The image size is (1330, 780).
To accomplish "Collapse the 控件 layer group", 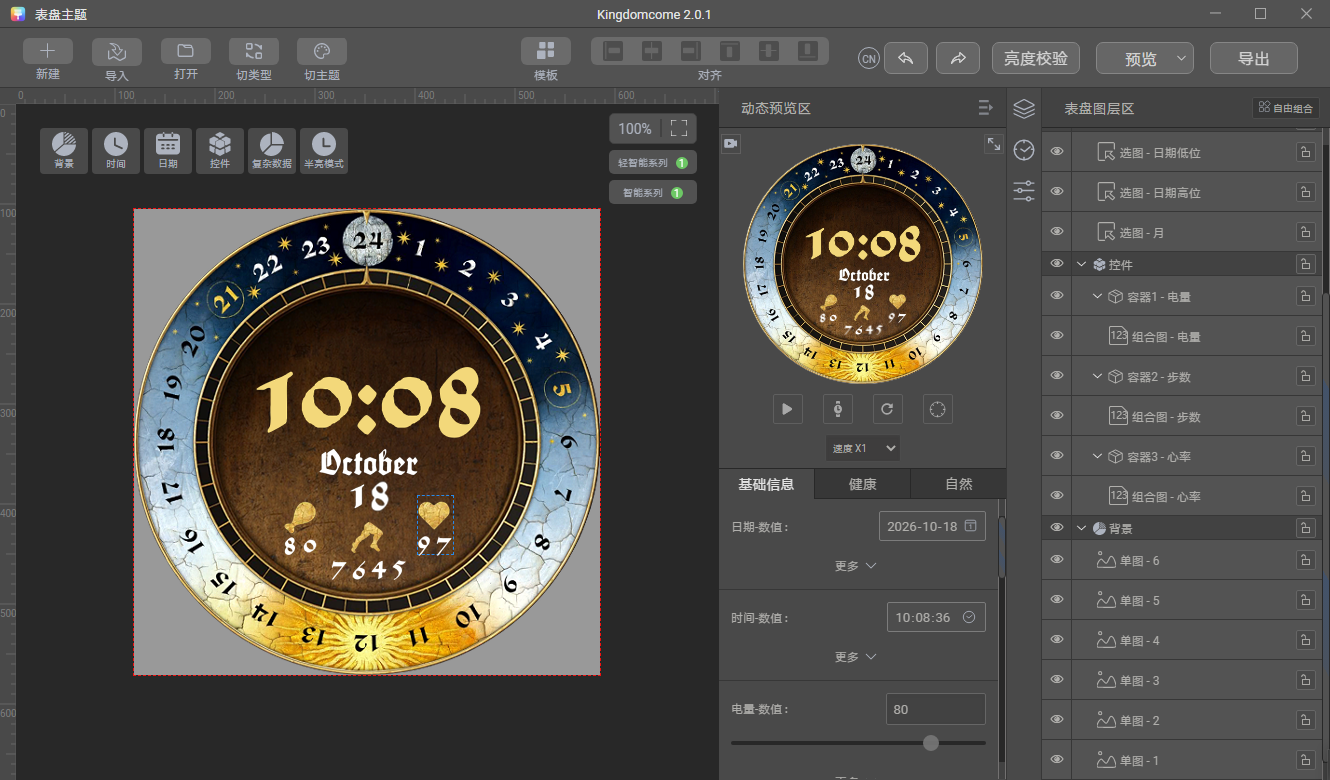I will (x=1081, y=265).
